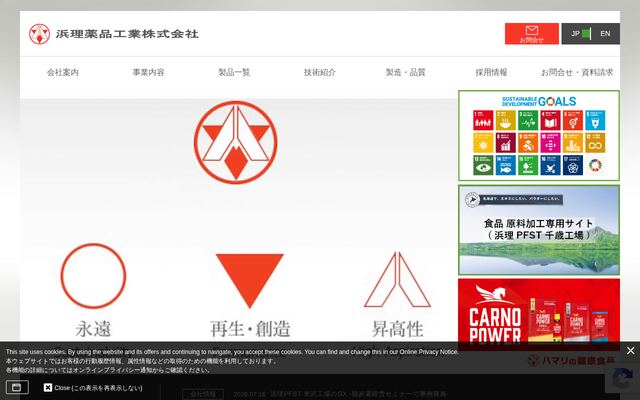This screenshot has width=640, height=400.
Task: Open the 製造・品質 menu
Action: [405, 72]
